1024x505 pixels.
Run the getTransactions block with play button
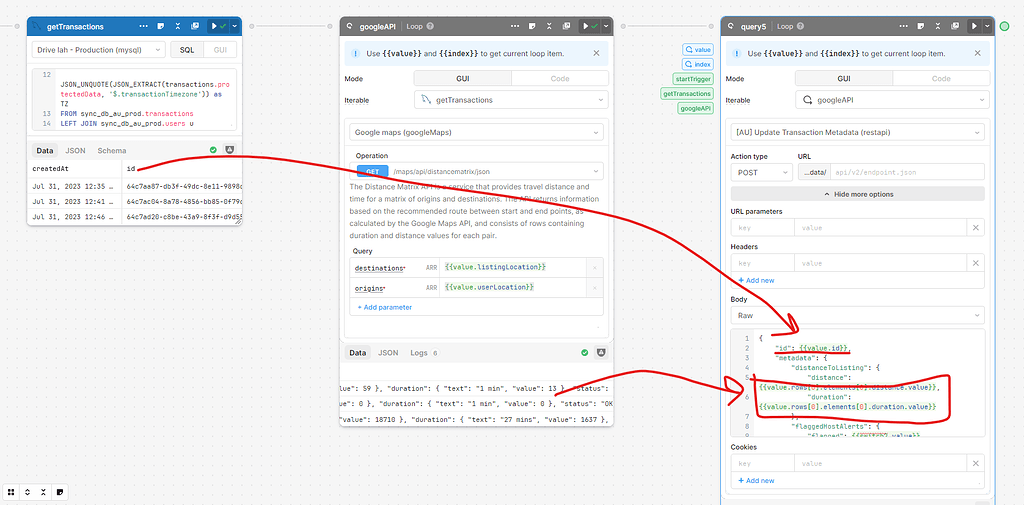coord(215,25)
